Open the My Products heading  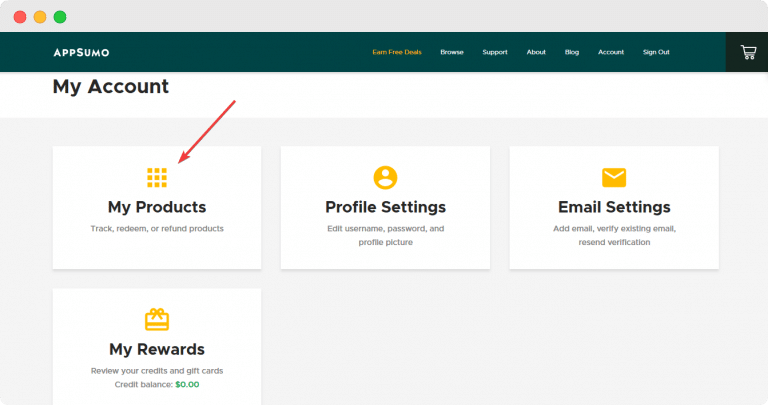pyautogui.click(x=157, y=207)
